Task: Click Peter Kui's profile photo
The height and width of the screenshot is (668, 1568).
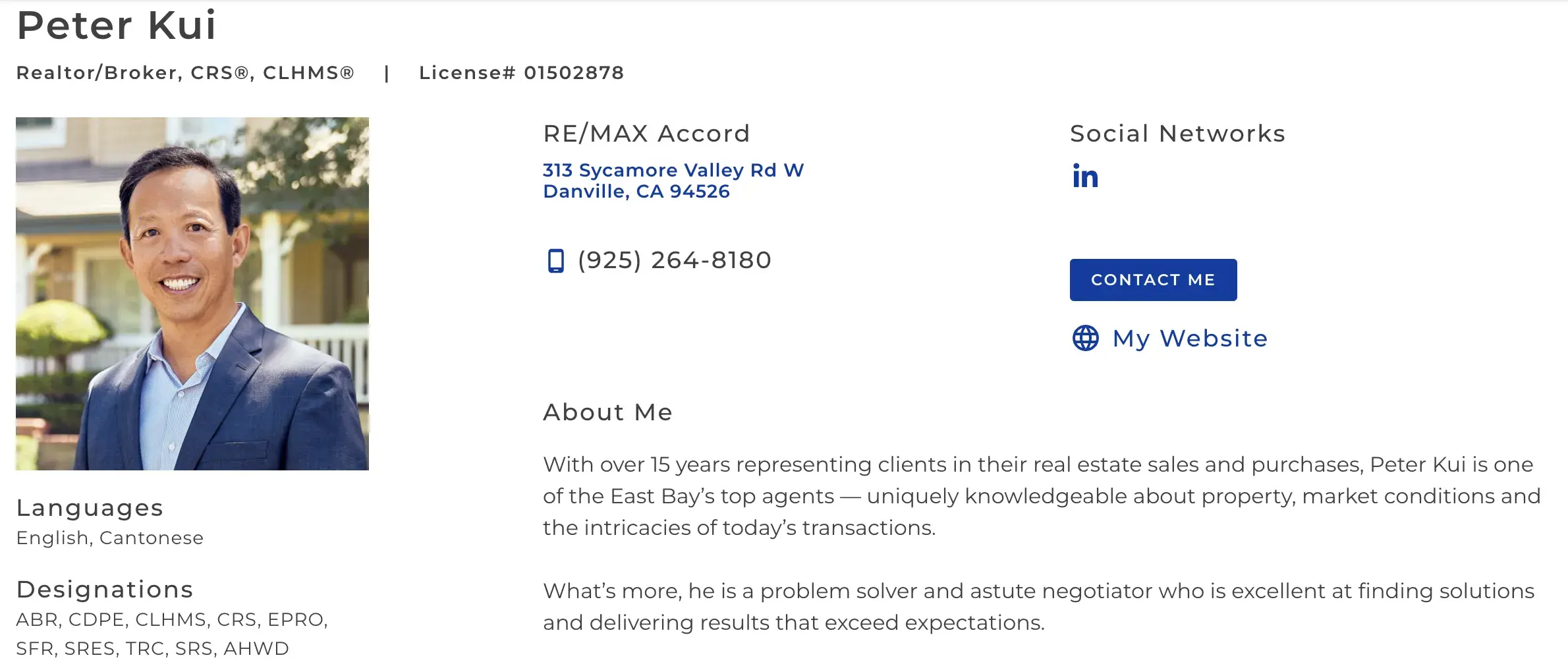Action: click(192, 294)
